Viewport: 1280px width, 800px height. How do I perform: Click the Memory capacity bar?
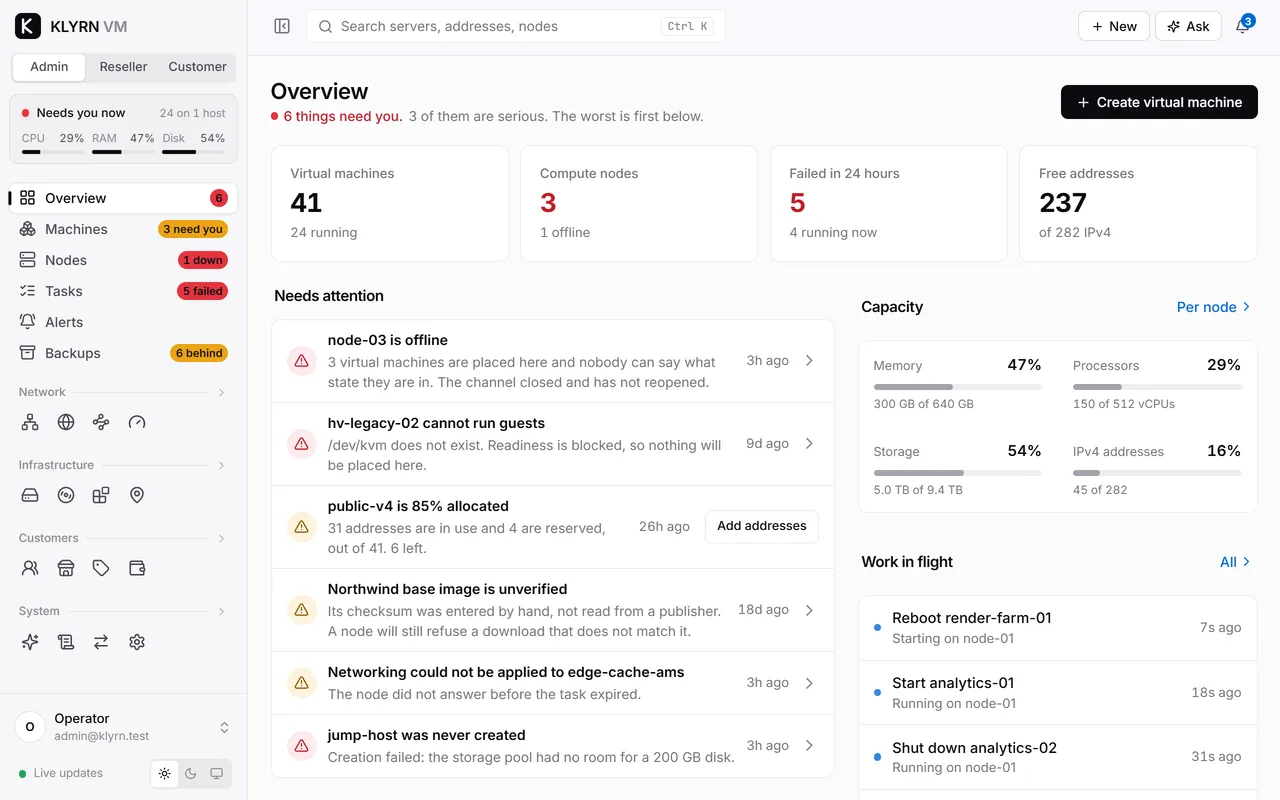pyautogui.click(x=958, y=387)
